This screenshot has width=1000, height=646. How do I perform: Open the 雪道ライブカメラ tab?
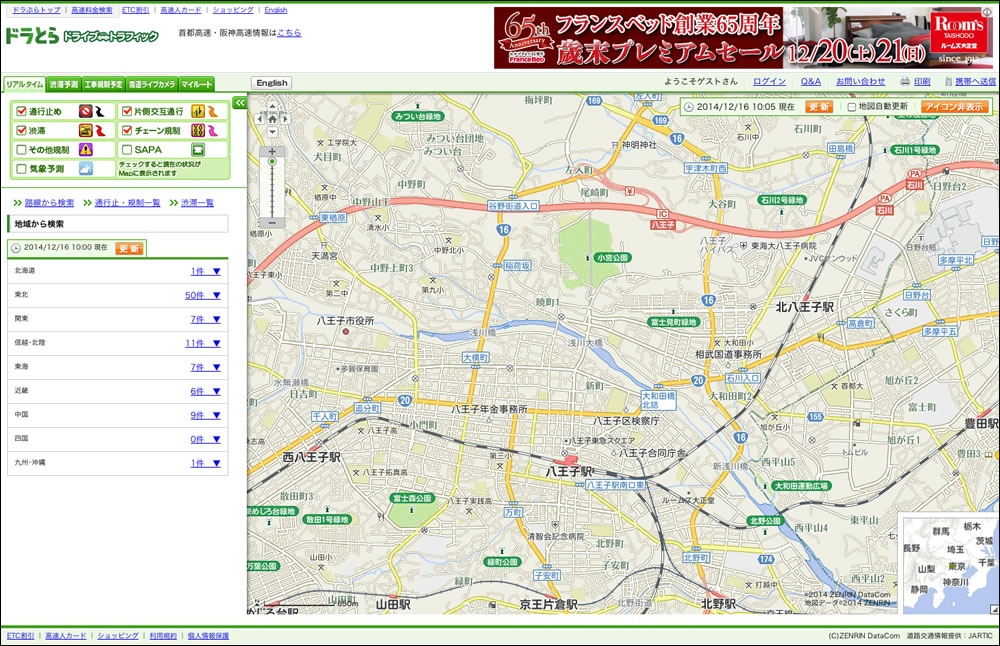click(154, 84)
